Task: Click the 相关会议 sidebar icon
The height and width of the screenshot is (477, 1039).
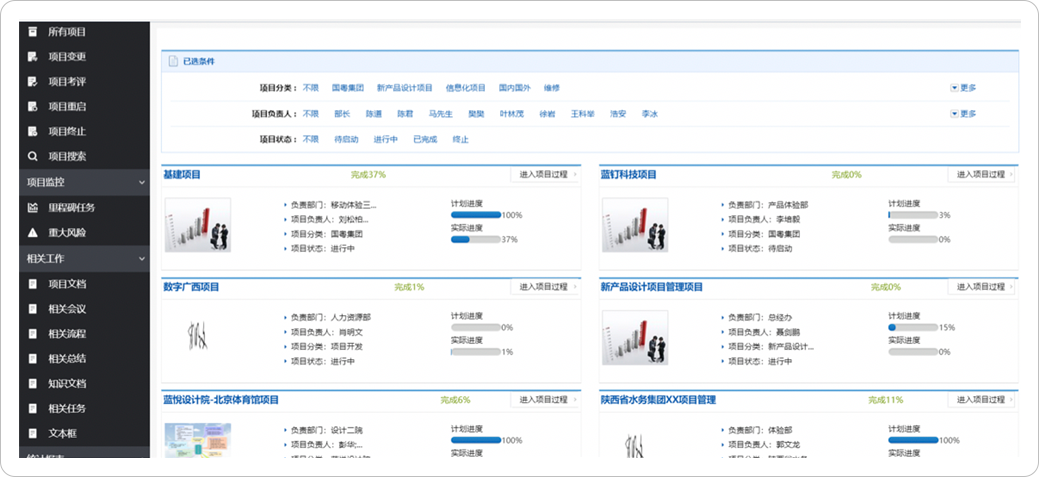Action: click(x=33, y=308)
